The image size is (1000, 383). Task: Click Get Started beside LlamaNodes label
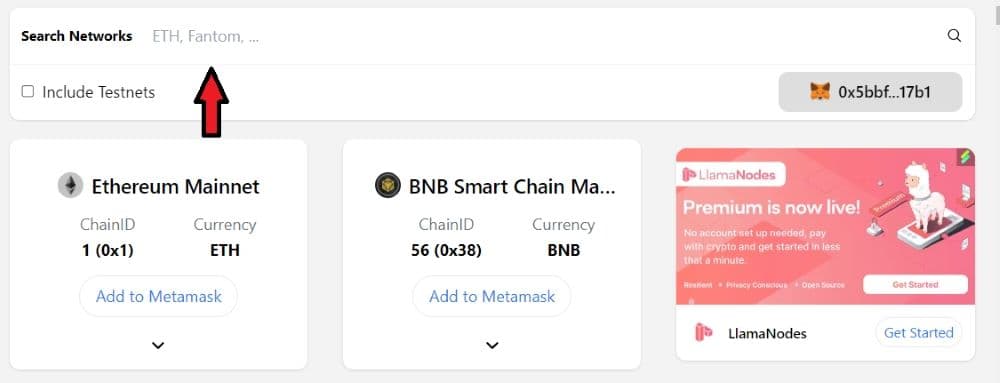(918, 333)
